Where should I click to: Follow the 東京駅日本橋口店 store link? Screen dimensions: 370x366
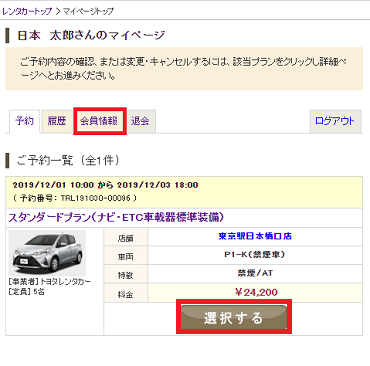click(x=255, y=236)
